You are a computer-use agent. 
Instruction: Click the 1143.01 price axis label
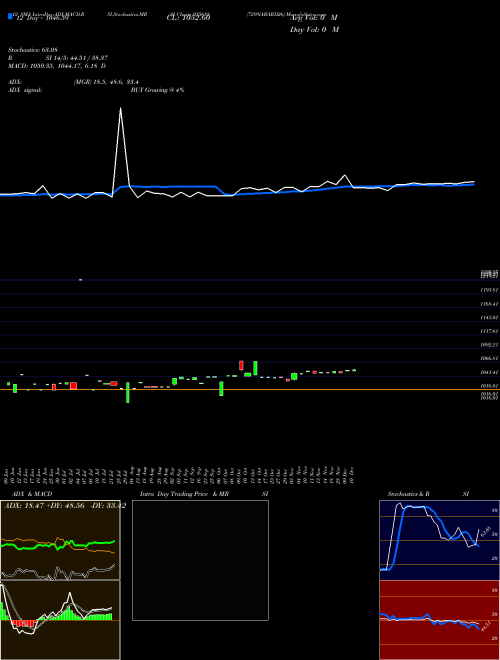[x=489, y=317]
